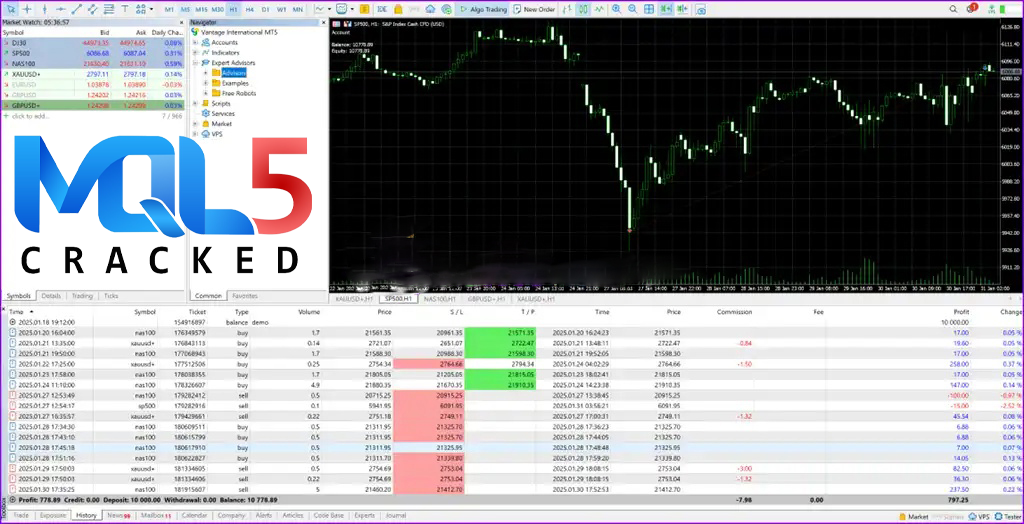
Task: Switch to GBPUSD+,H1 chart tab
Action: (x=486, y=299)
